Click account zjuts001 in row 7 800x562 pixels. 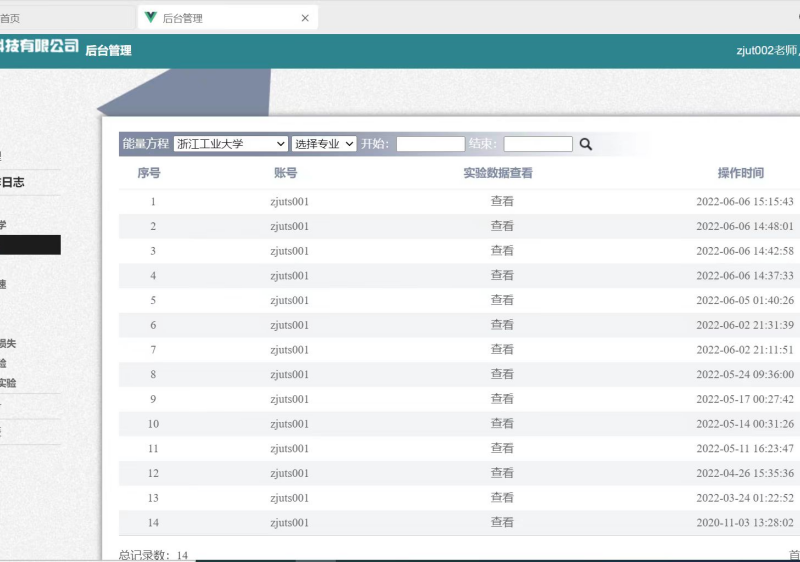(290, 350)
